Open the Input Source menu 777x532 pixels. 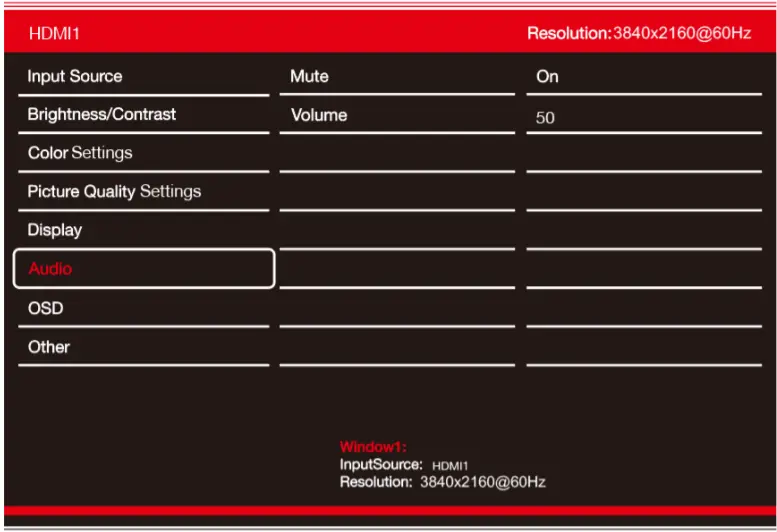(144, 76)
